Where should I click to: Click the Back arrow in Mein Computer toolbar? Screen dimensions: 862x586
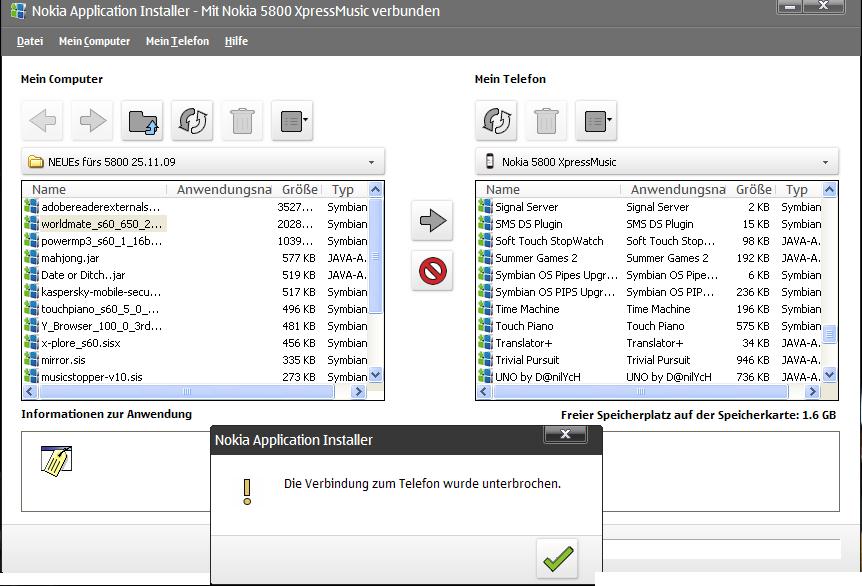coord(42,120)
